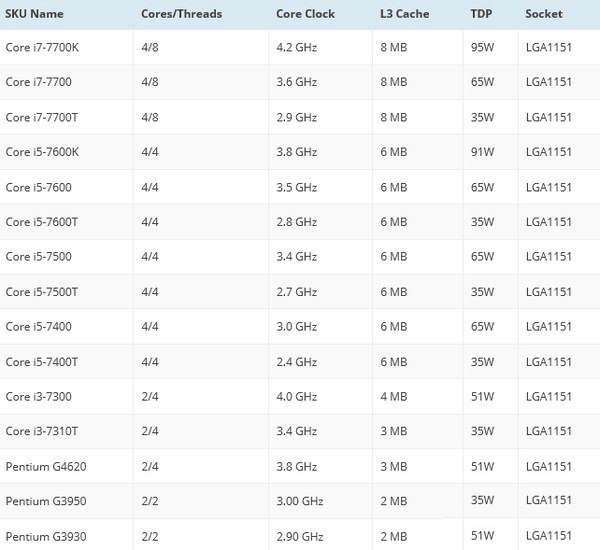Screen dimensions: 600x550
Task: Click the 8 MB cache in Core i7-7700K row
Action: point(394,47)
